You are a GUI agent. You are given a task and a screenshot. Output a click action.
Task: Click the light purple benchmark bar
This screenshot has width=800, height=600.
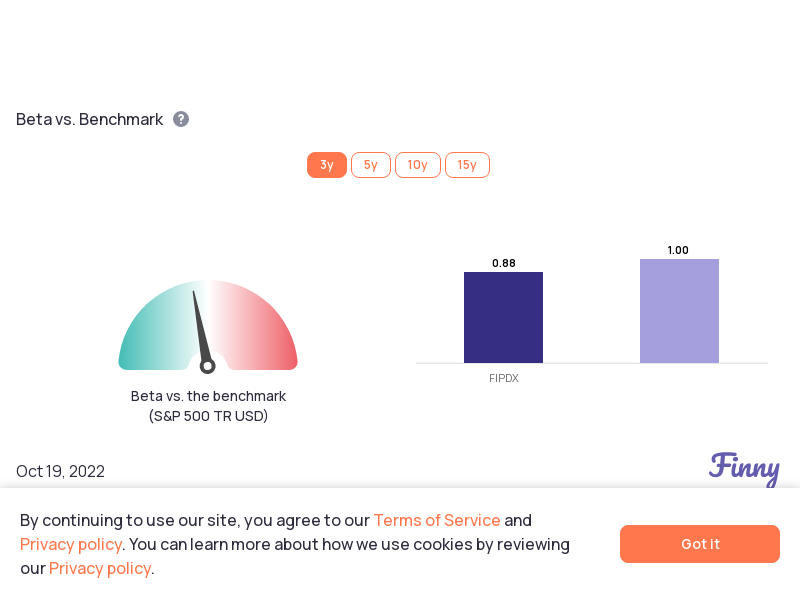679,311
